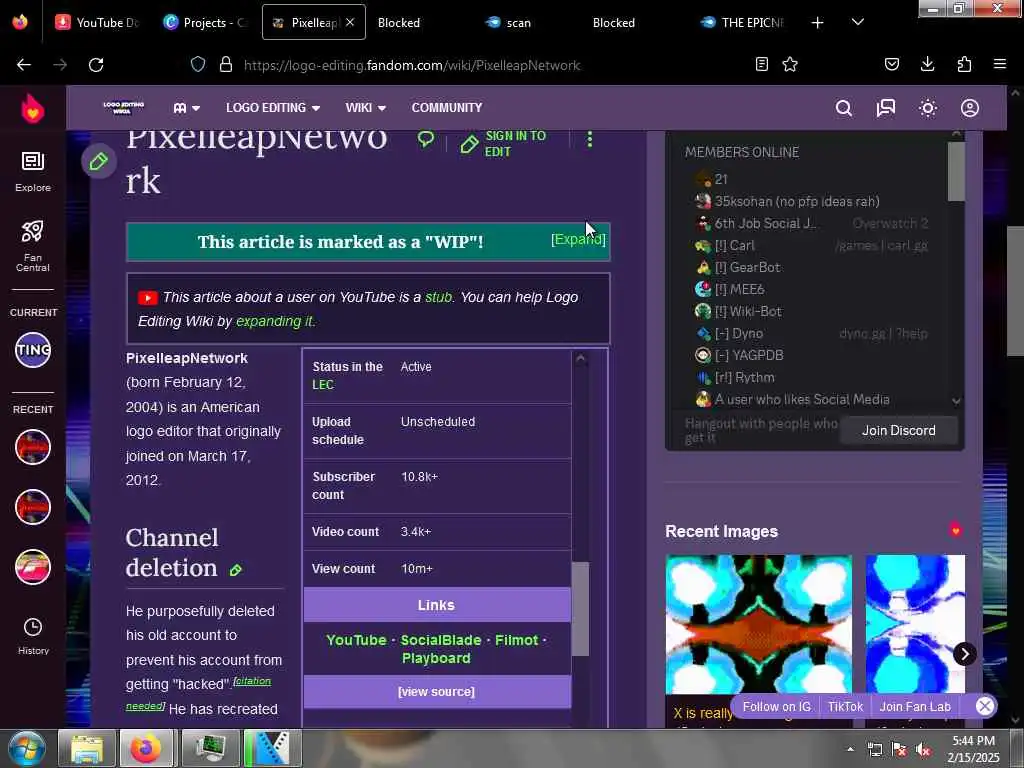Reload the current page
The height and width of the screenshot is (768, 1024).
[x=96, y=65]
